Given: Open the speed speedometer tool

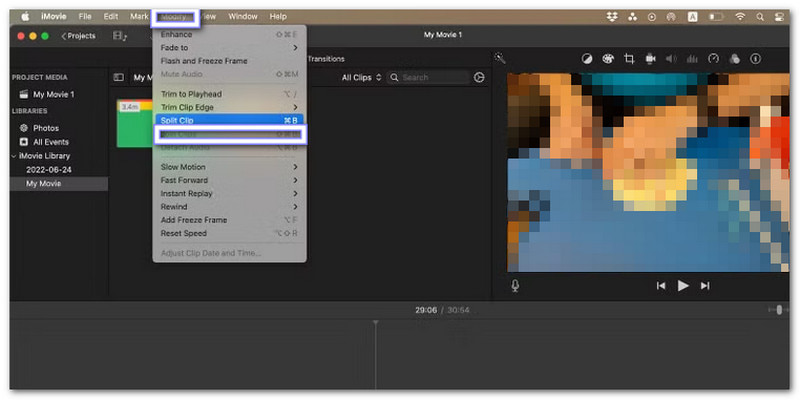Looking at the screenshot, I should 713,59.
